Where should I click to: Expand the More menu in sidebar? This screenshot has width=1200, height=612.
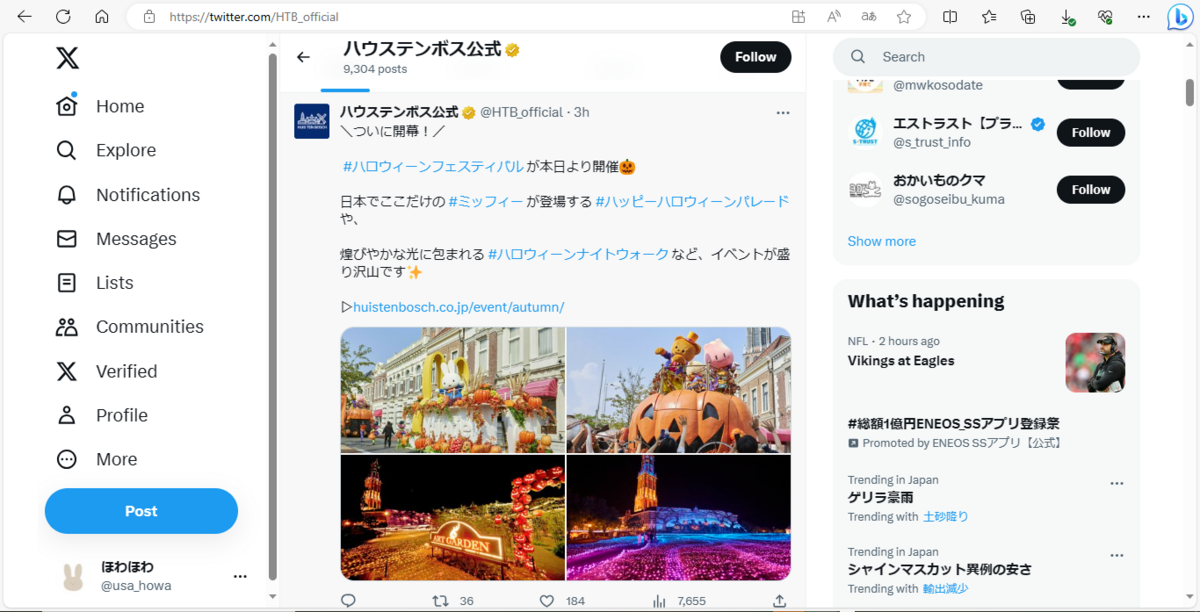point(97,459)
